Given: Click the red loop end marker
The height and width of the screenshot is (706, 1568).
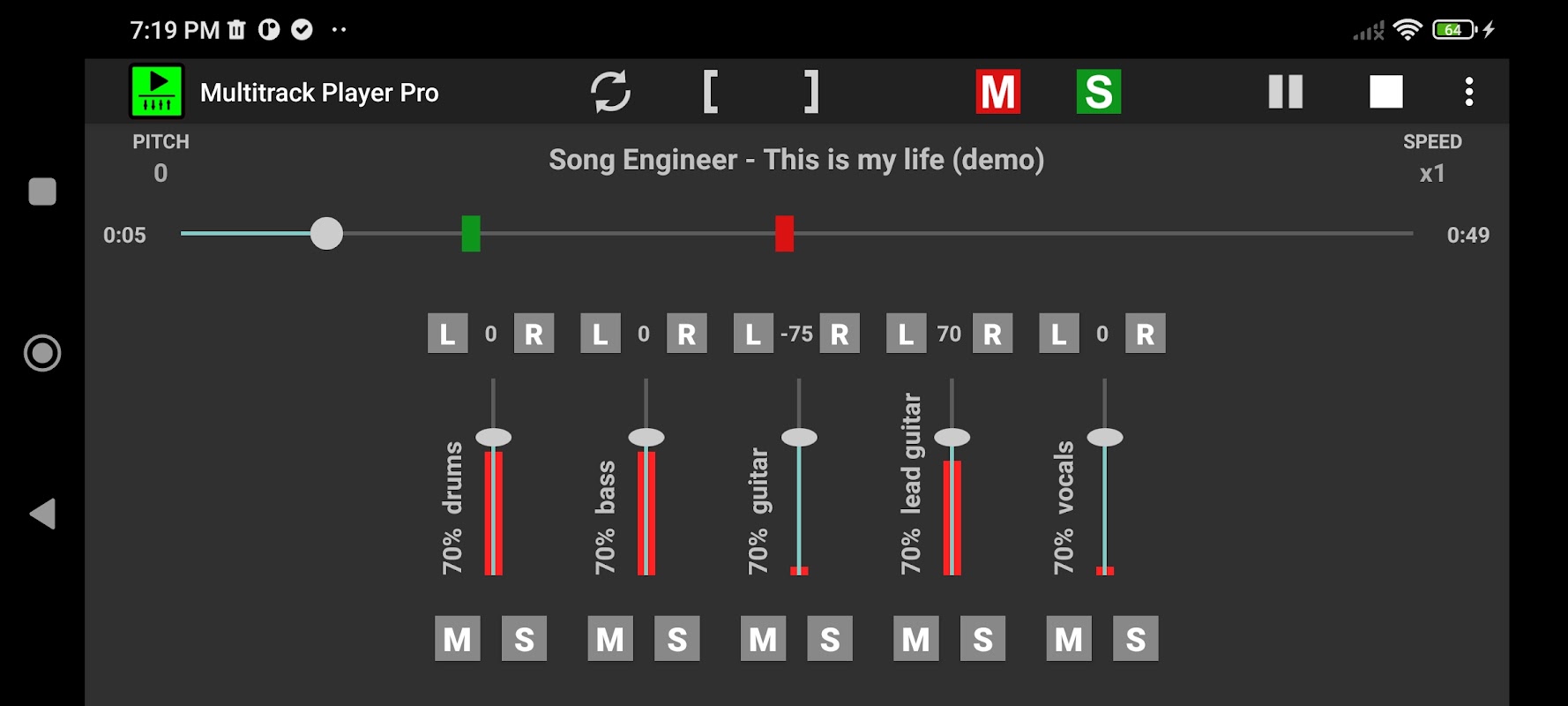Looking at the screenshot, I should point(785,234).
